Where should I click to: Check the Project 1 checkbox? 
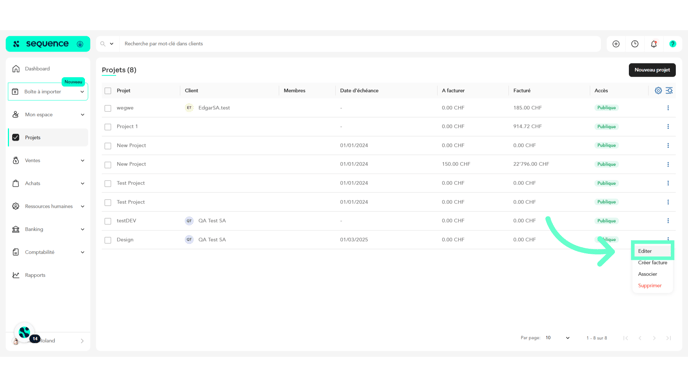tap(108, 127)
